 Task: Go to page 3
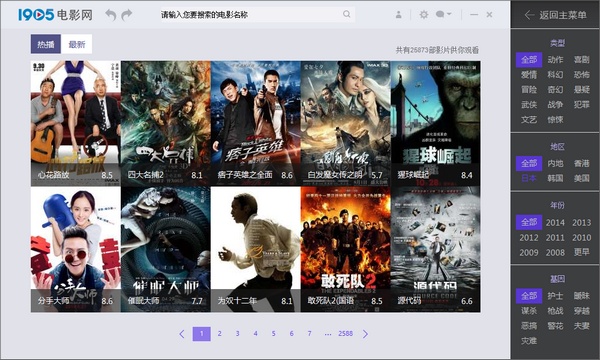[238, 334]
